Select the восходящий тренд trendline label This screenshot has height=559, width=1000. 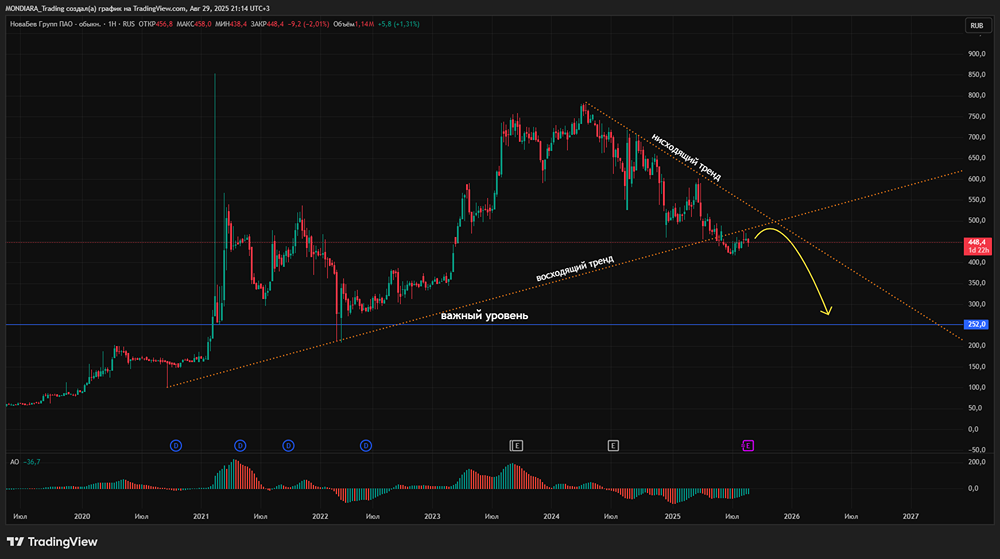(x=575, y=268)
